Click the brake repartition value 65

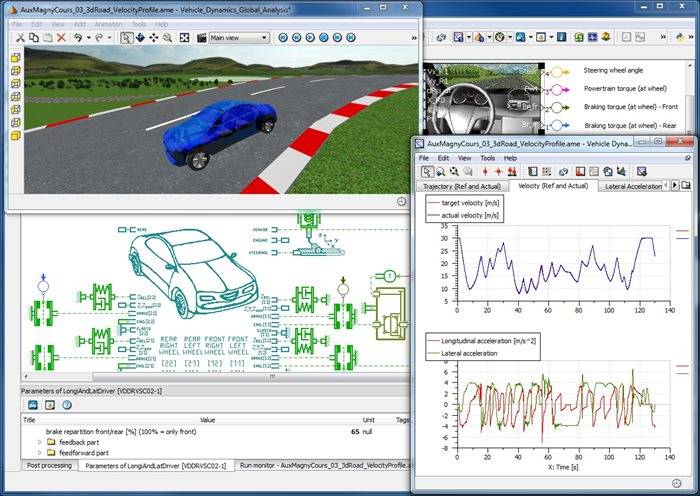coord(354,430)
